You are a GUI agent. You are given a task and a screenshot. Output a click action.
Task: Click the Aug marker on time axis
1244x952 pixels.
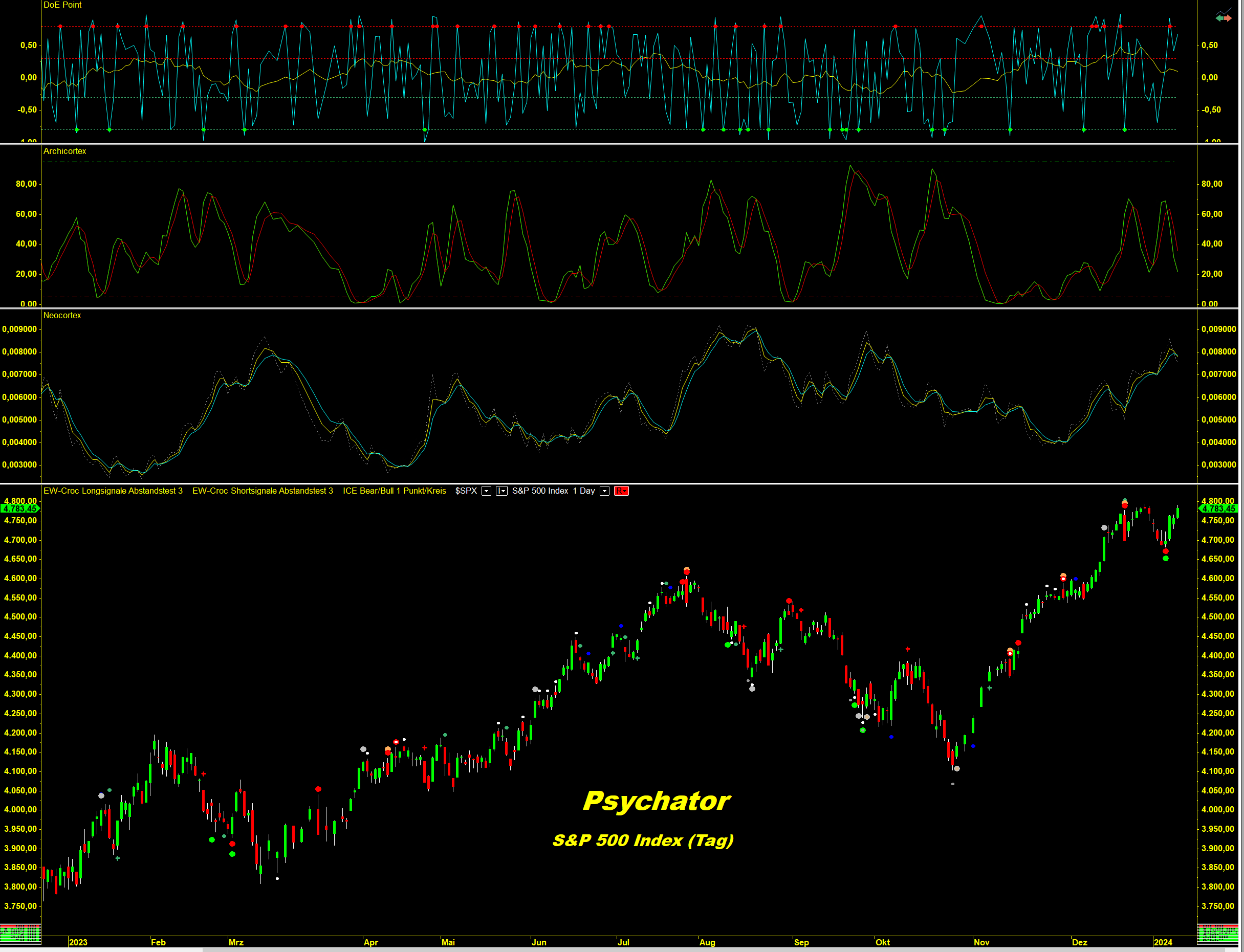(x=707, y=942)
